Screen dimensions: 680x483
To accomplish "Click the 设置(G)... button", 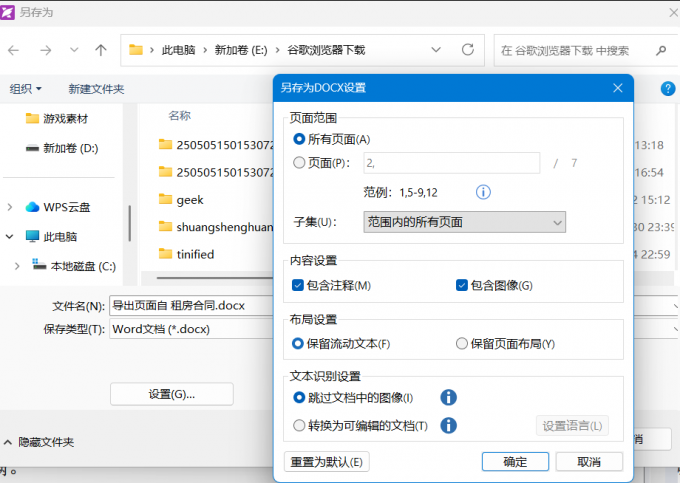I will point(172,394).
